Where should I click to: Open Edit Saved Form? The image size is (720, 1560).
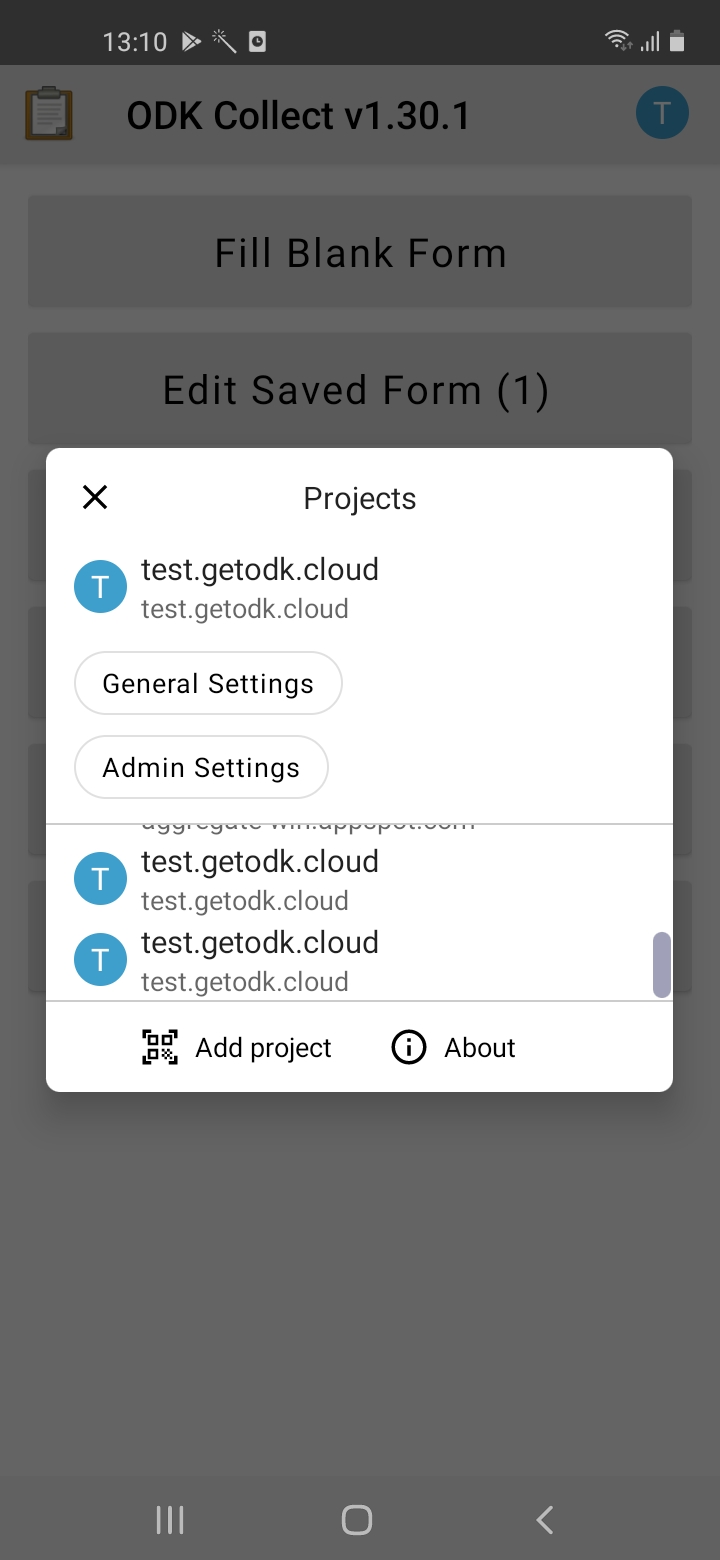pos(359,389)
